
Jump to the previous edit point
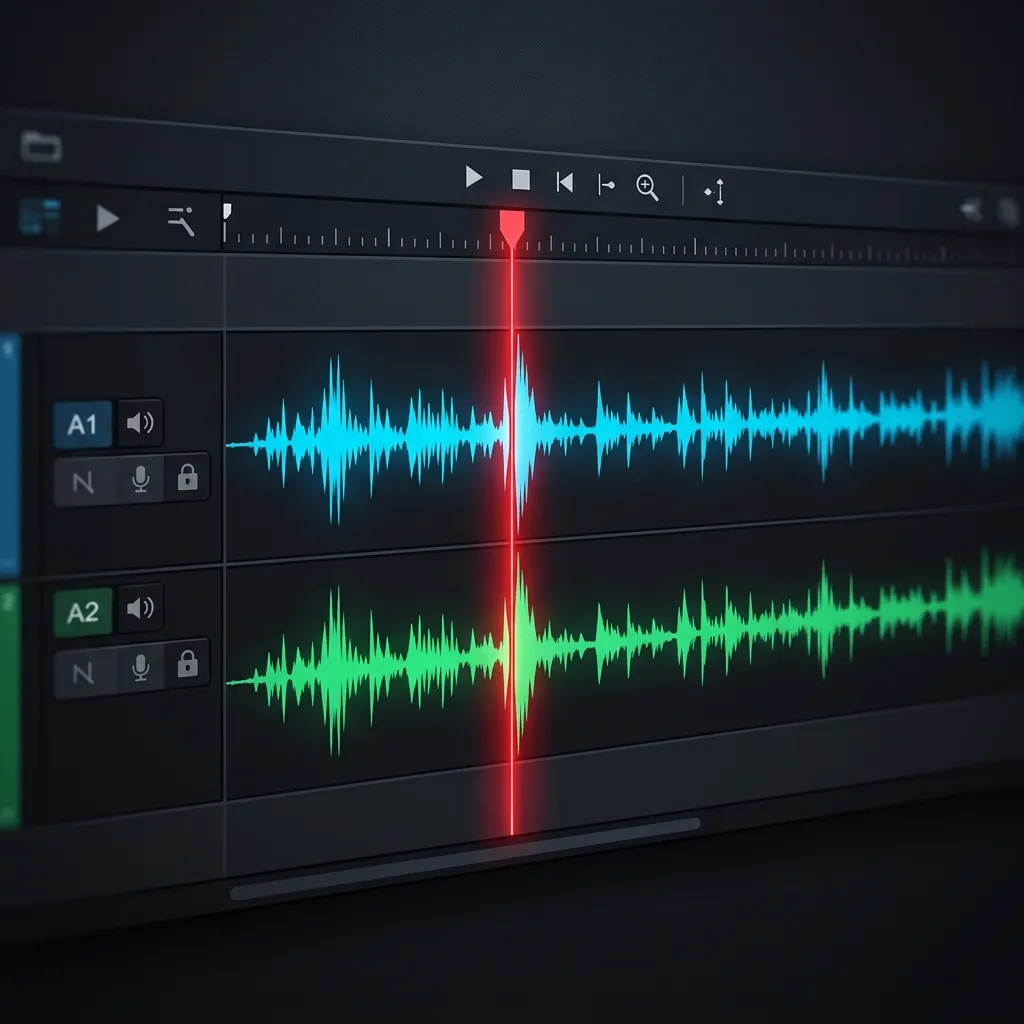point(564,182)
